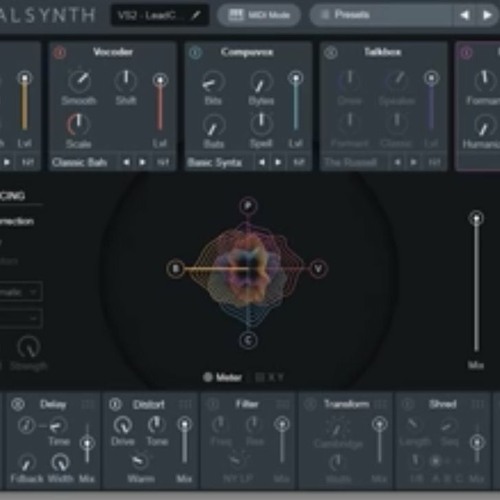The width and height of the screenshot is (500, 500).
Task: Select next Compuvox preset arrow
Action: click(278, 162)
